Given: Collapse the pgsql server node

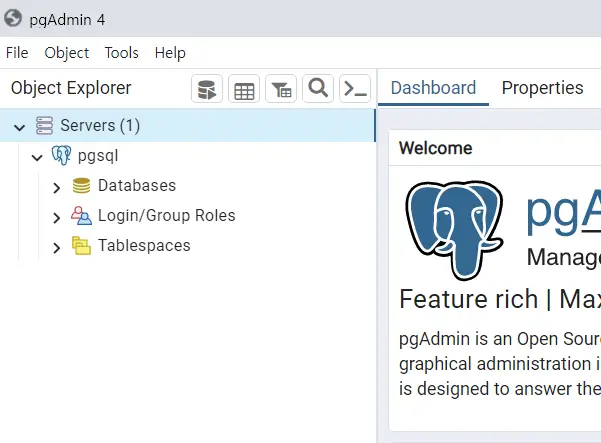Looking at the screenshot, I should click(37, 157).
